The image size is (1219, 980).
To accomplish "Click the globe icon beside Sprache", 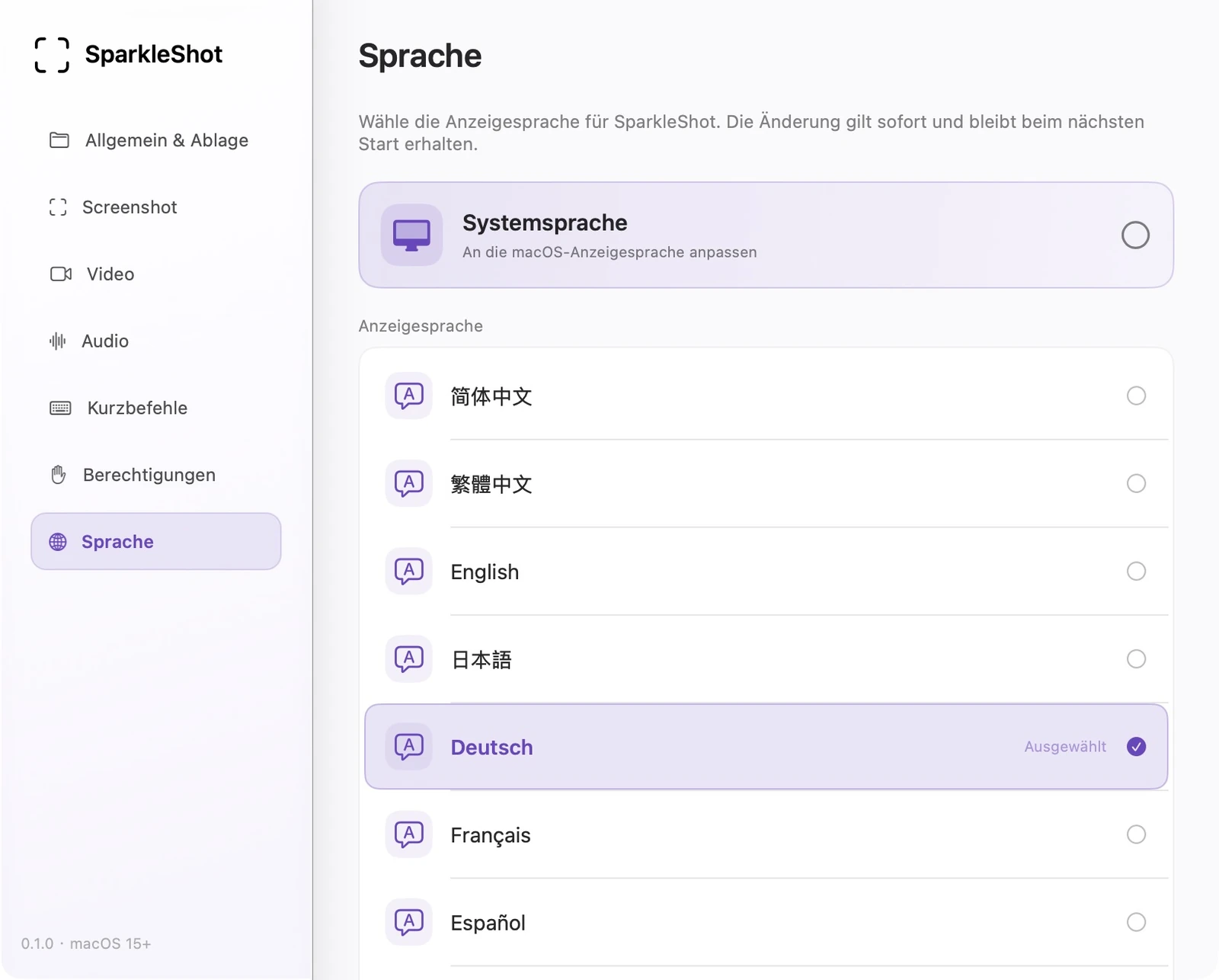I will point(58,542).
